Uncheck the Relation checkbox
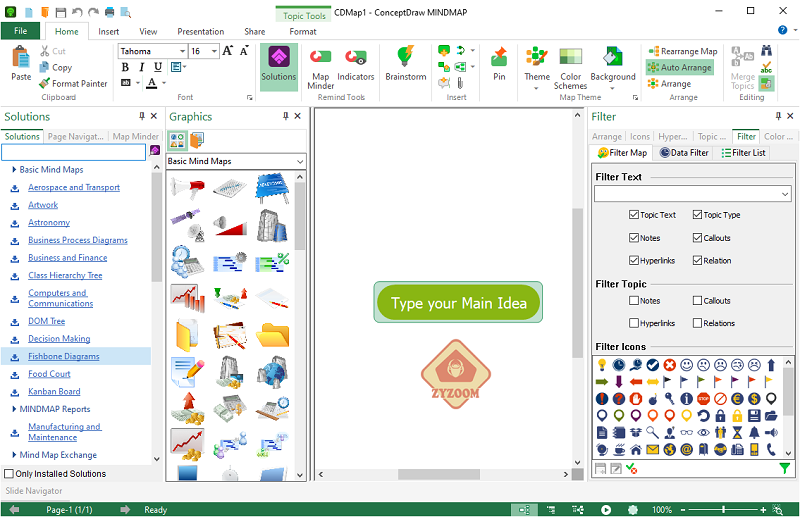The height and width of the screenshot is (517, 800). coord(697,260)
